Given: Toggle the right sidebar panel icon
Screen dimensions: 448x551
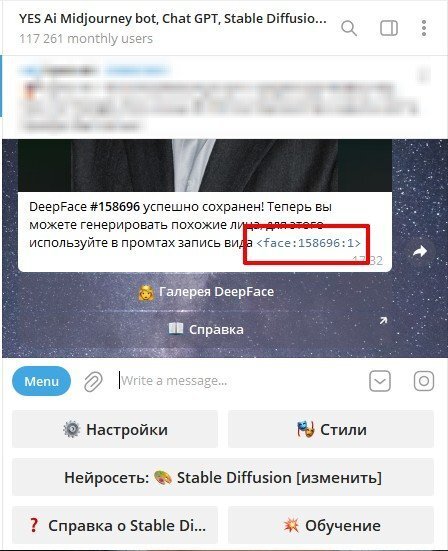Looking at the screenshot, I should [x=389, y=28].
